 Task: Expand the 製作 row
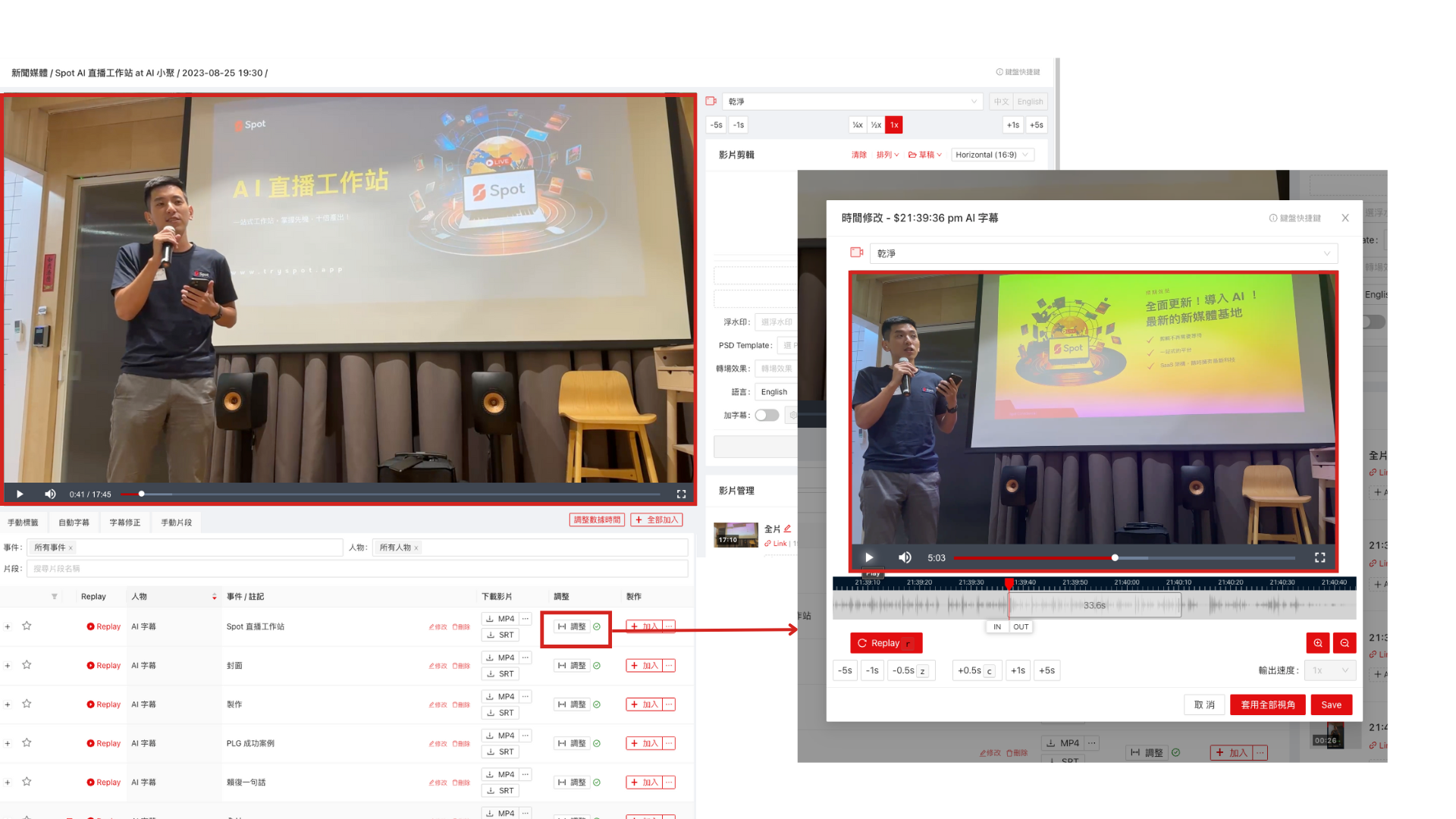click(8, 704)
